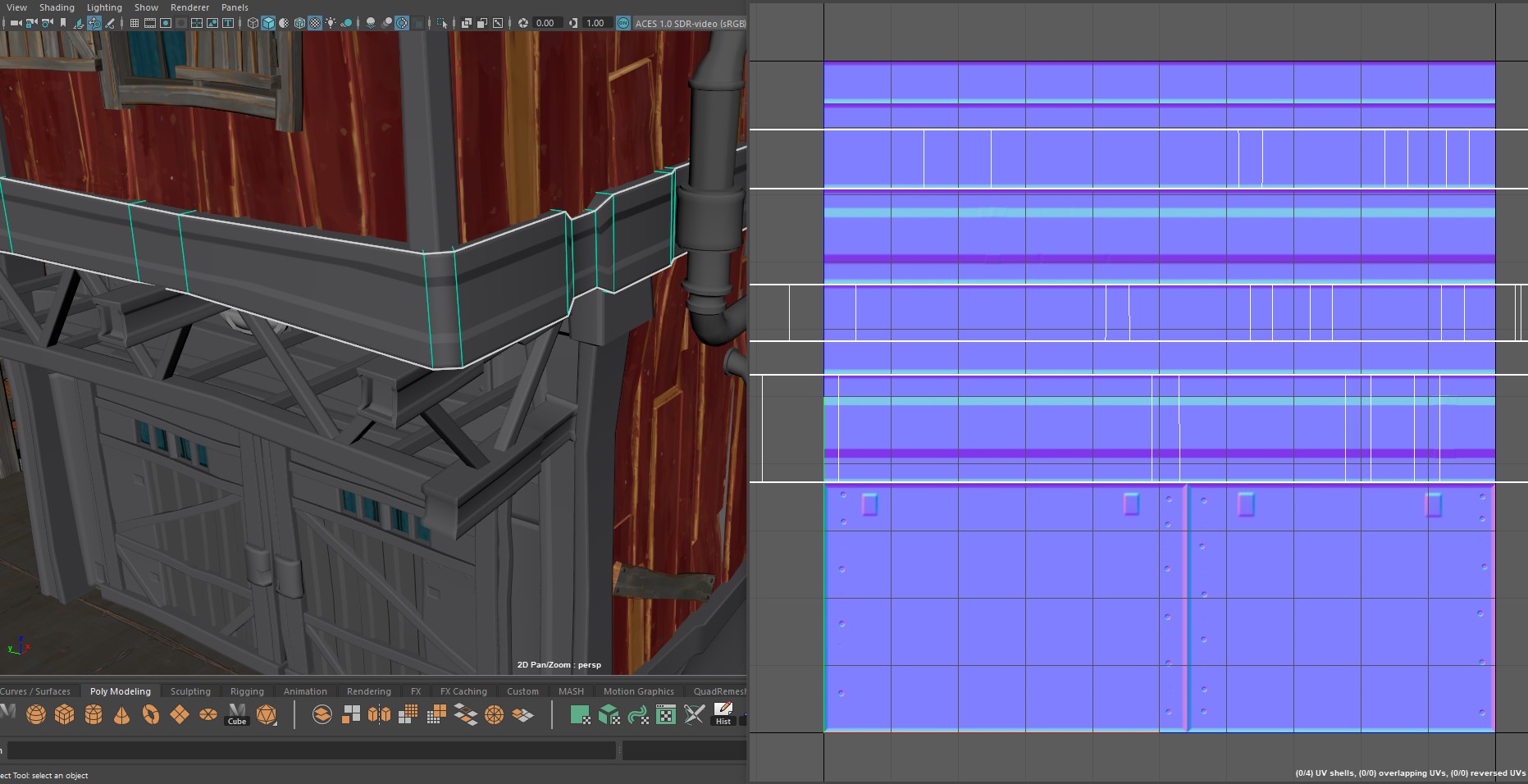The image size is (1528, 784).
Task: Click the Hist shelf button
Action: [723, 714]
